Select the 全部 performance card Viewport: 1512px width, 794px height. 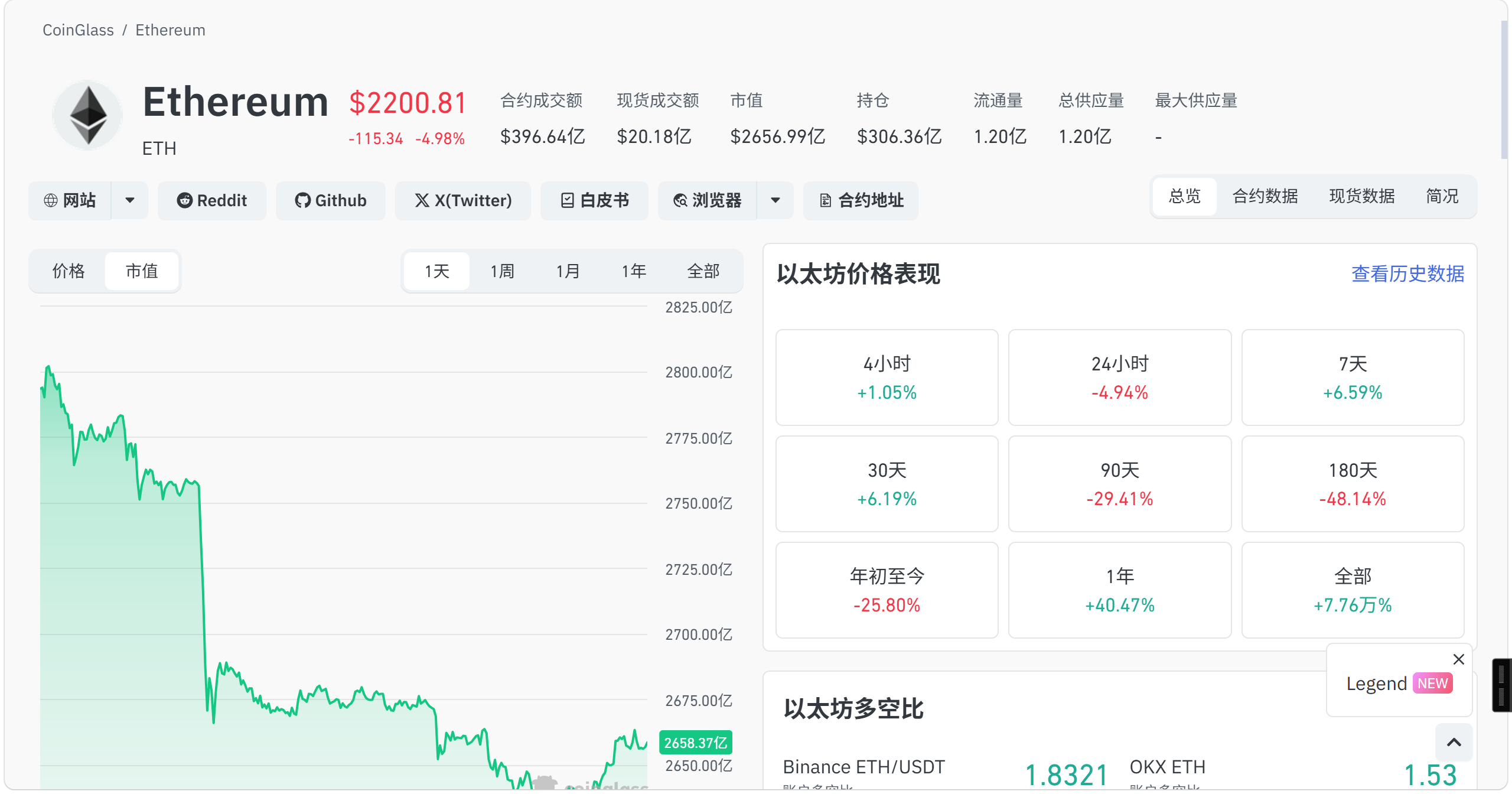[1353, 590]
